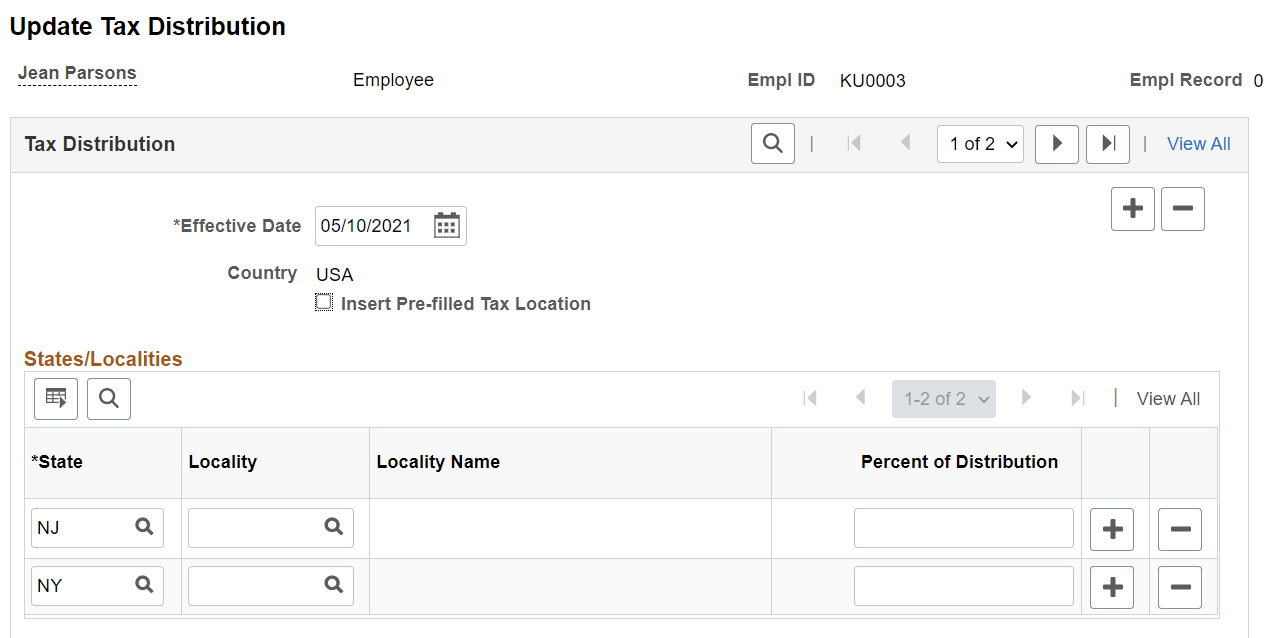1272x638 pixels.
Task: Expand the 1-2 of 2 grid dropdown
Action: (944, 399)
